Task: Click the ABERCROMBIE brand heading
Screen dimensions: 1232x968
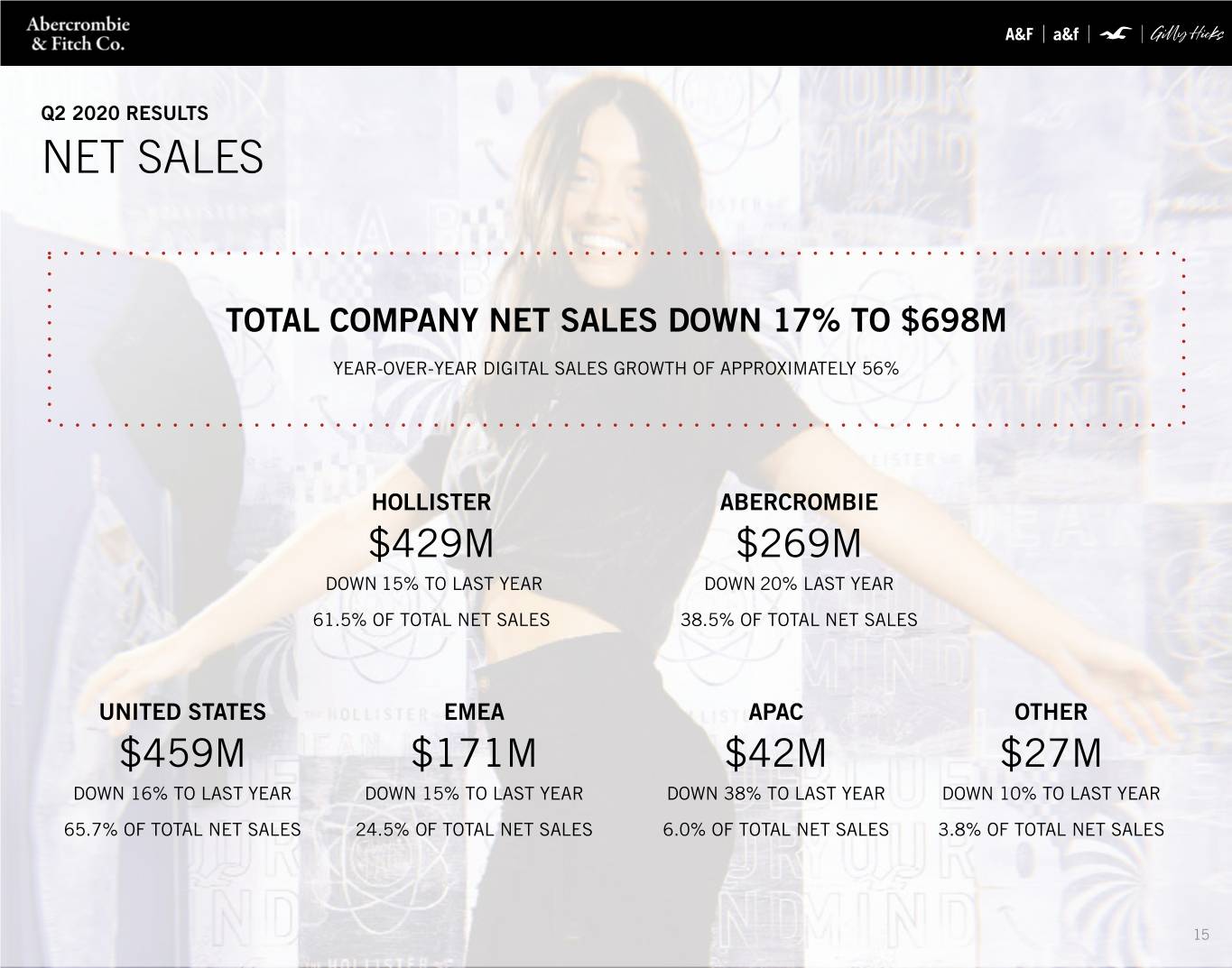Action: point(799,502)
